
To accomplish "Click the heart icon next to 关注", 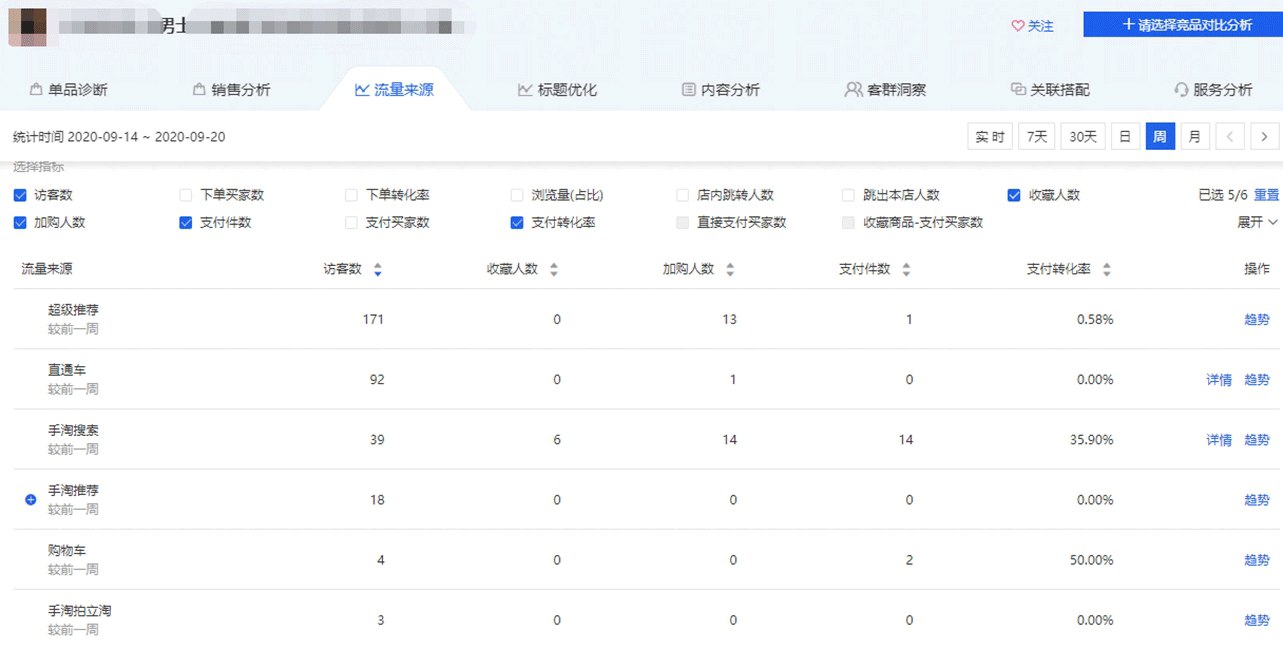I will (1017, 26).
